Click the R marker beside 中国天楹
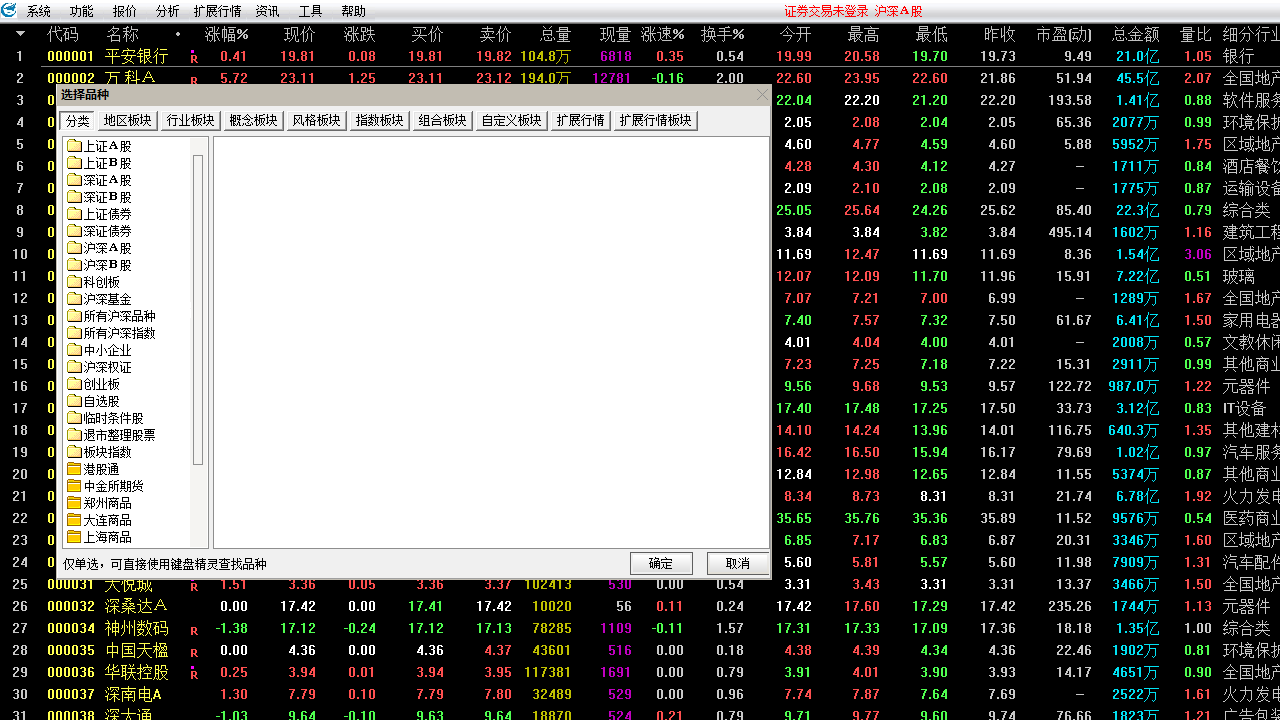Image resolution: width=1280 pixels, height=720 pixels. tap(194, 652)
